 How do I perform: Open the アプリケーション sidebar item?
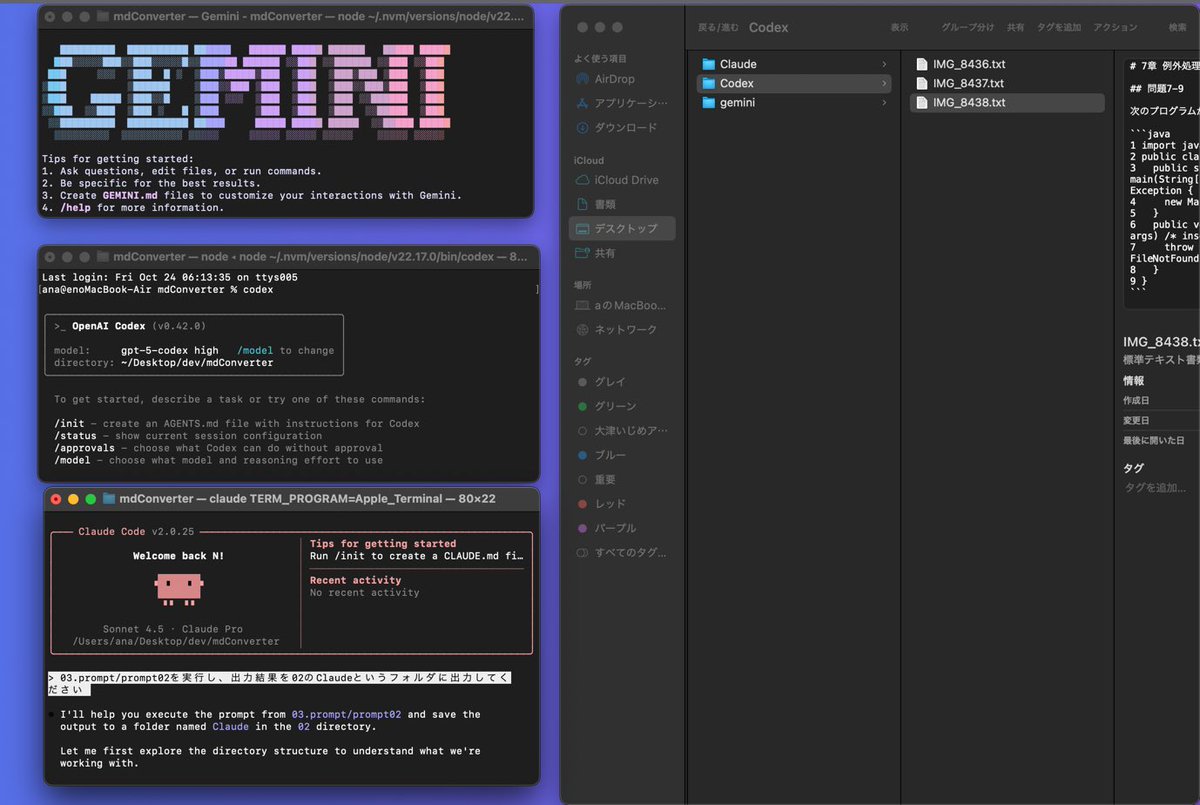tap(622, 103)
